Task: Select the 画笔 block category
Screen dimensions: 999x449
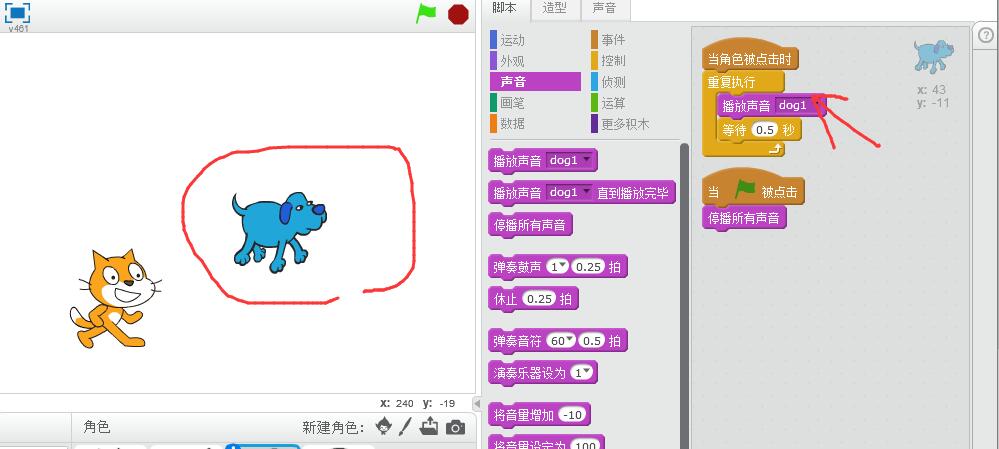Action: pyautogui.click(x=512, y=103)
